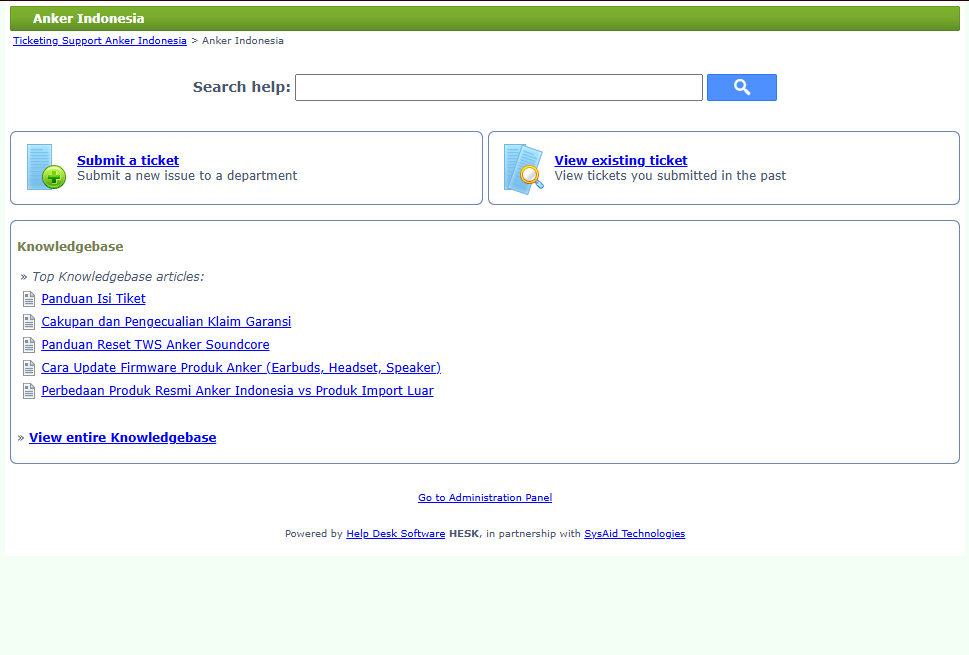This screenshot has height=655, width=969.
Task: Open the Submit a ticket page
Action: click(x=127, y=160)
